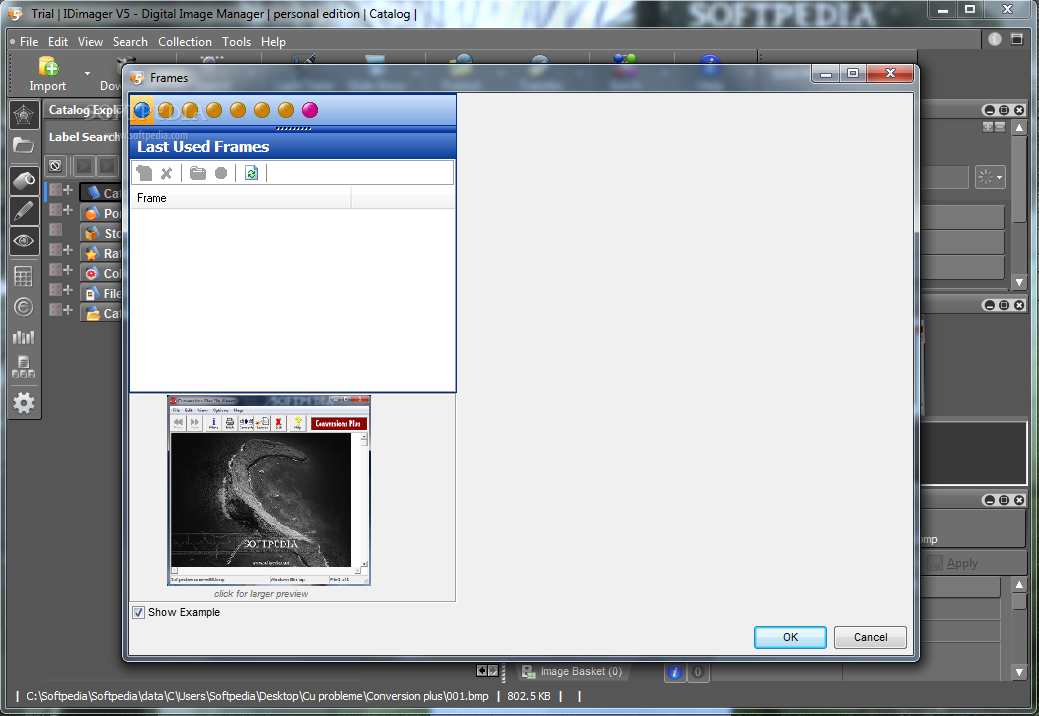Click the gray circle icon in Frames toolbar
The image size is (1039, 716).
coord(221,173)
